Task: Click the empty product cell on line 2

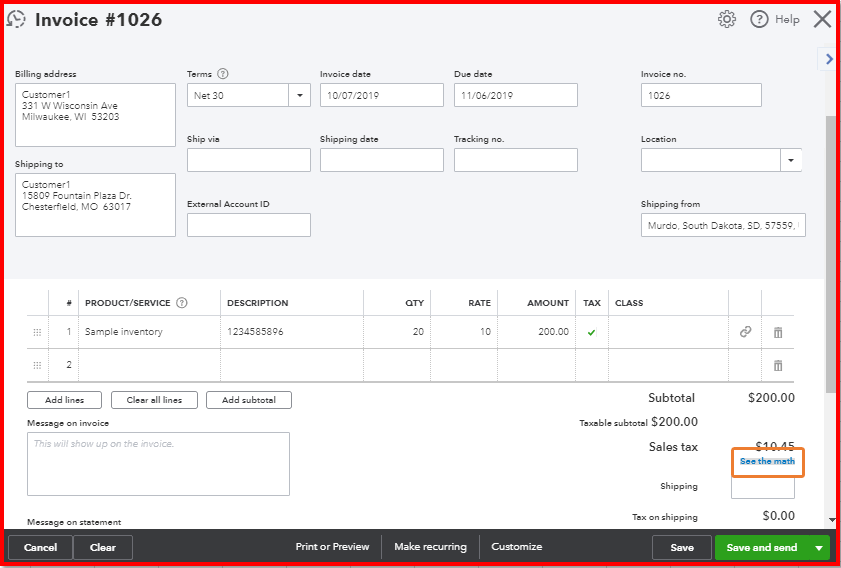Action: click(x=149, y=365)
